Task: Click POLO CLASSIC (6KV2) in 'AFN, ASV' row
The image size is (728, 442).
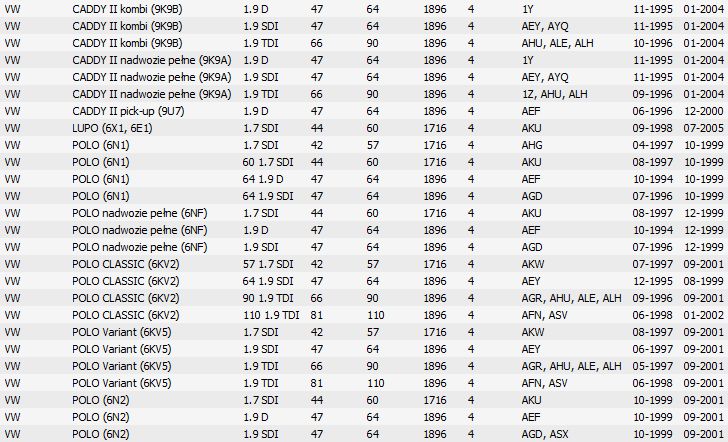Action: point(125,315)
